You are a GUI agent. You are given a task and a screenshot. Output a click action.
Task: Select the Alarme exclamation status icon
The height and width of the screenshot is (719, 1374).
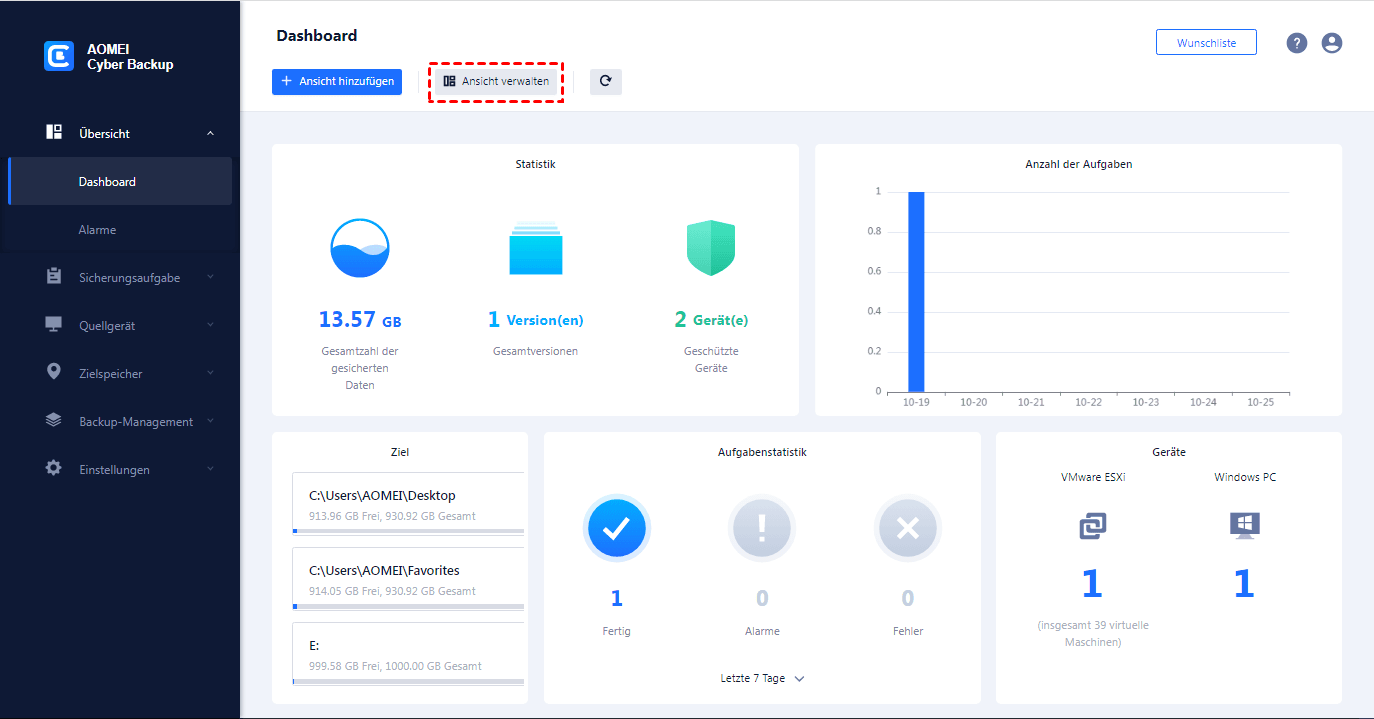pyautogui.click(x=762, y=528)
